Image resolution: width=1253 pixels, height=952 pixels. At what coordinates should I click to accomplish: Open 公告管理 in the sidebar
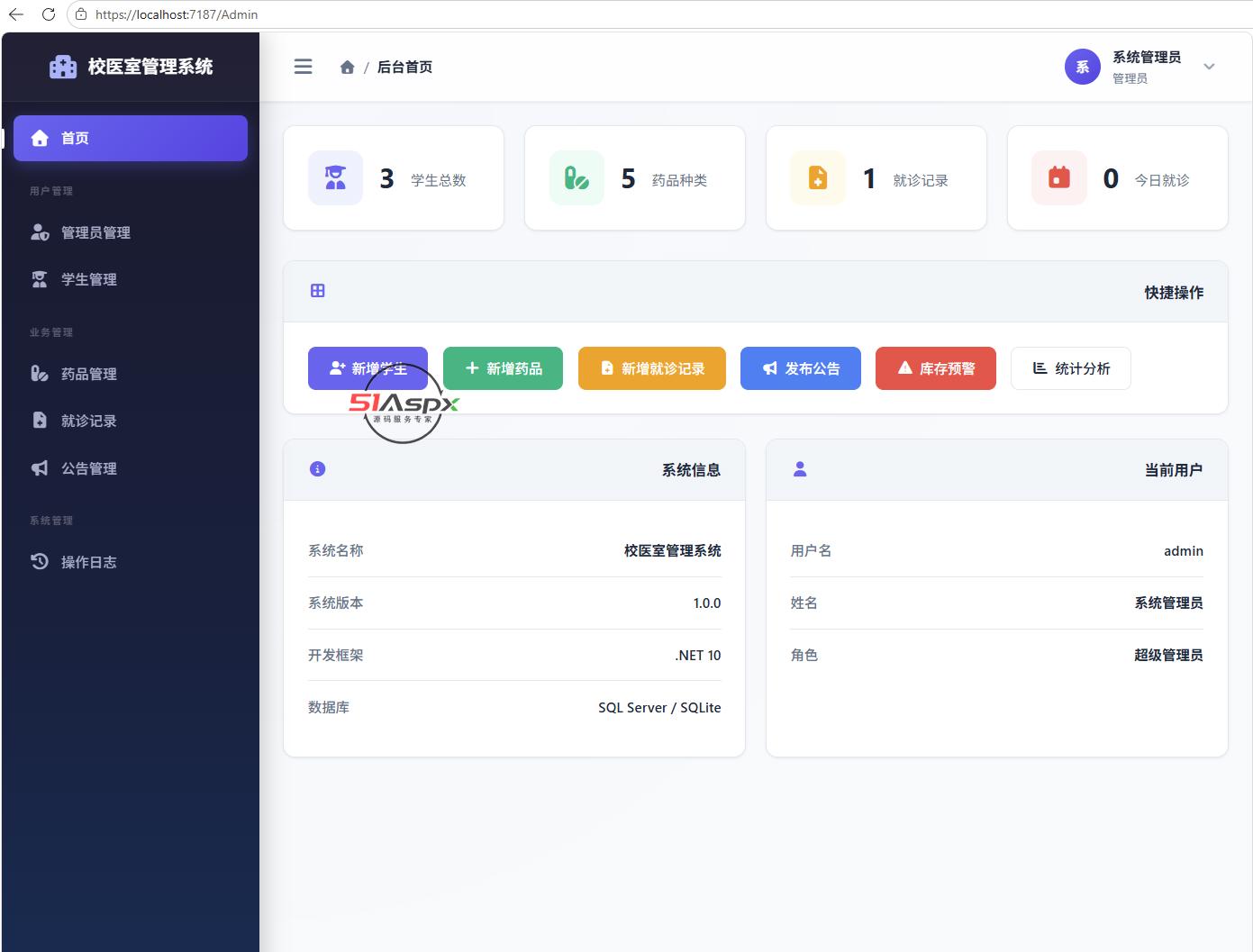[x=131, y=468]
